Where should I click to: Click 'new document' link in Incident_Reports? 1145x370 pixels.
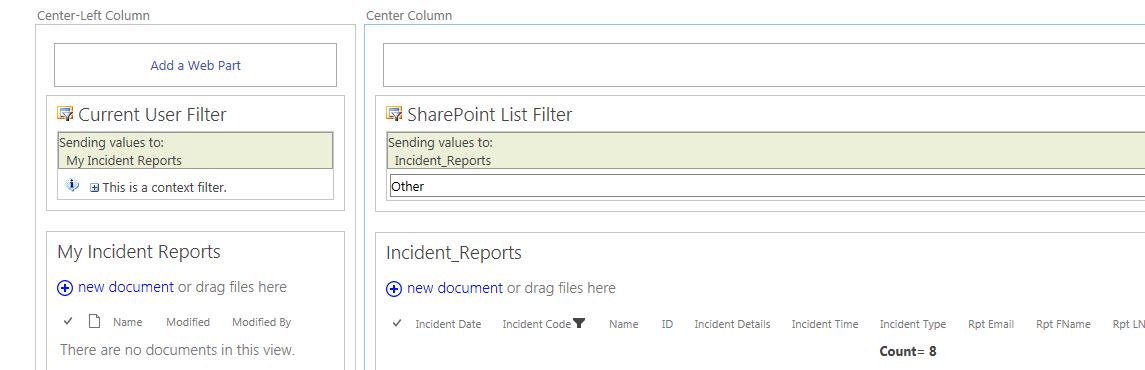(x=455, y=288)
